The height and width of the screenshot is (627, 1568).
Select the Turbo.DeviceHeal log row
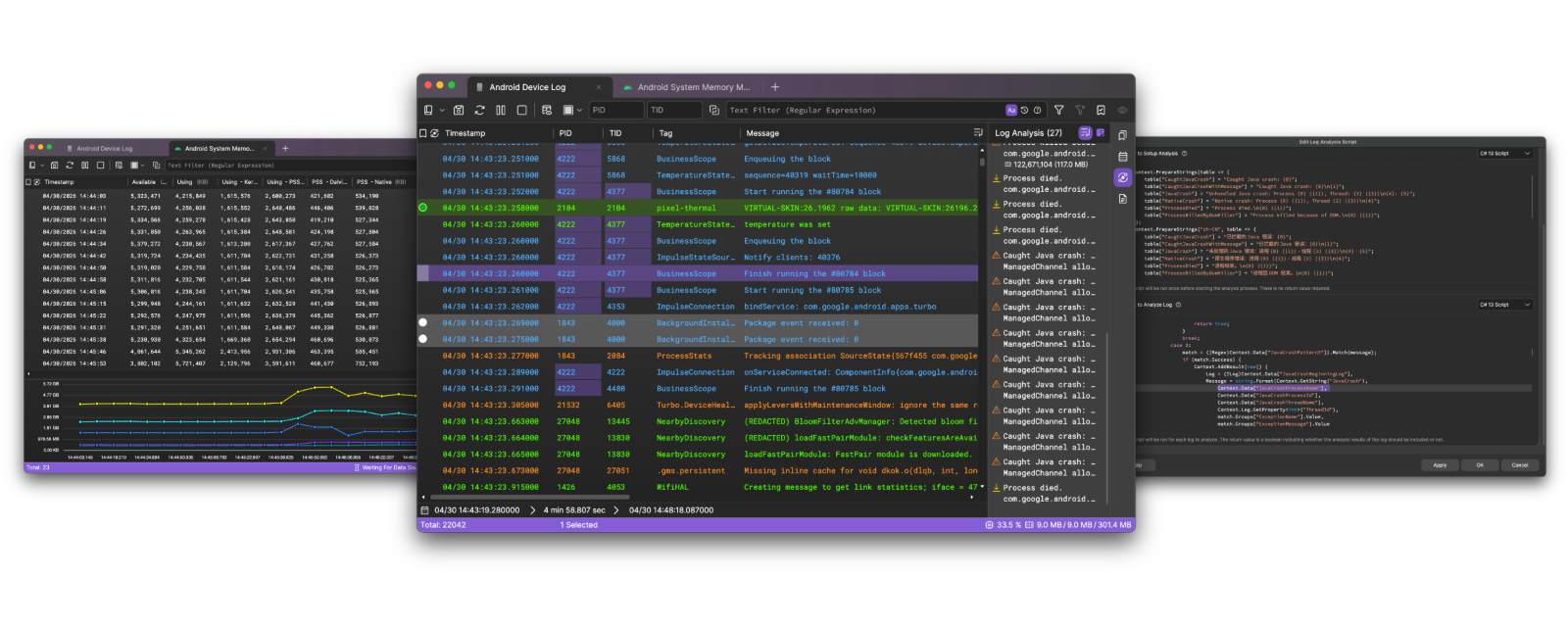tap(698, 405)
